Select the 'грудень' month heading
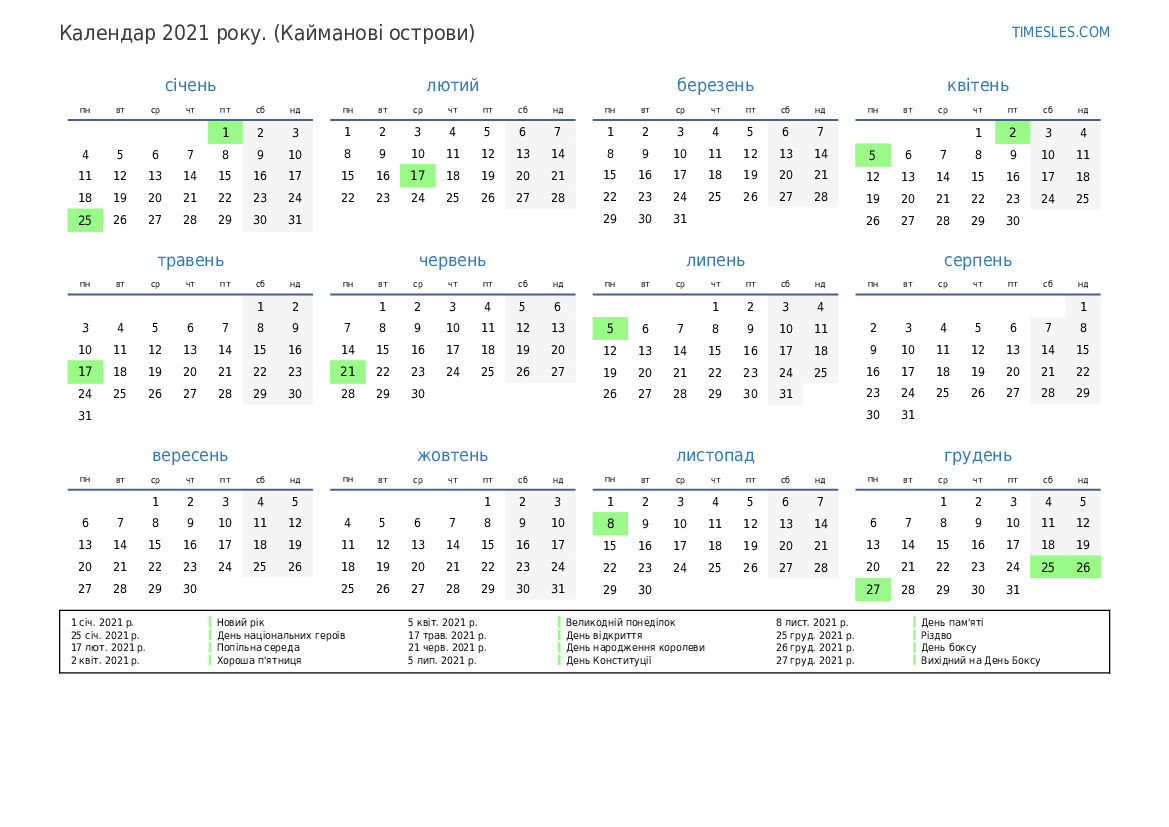Screen dimensions: 1169x827 [977, 455]
